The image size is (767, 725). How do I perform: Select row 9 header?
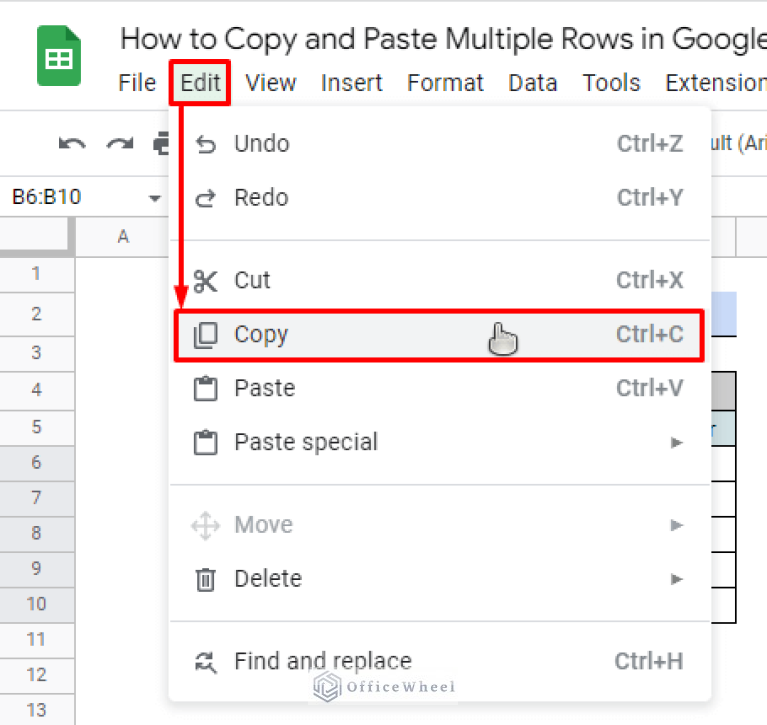pyautogui.click(x=36, y=569)
